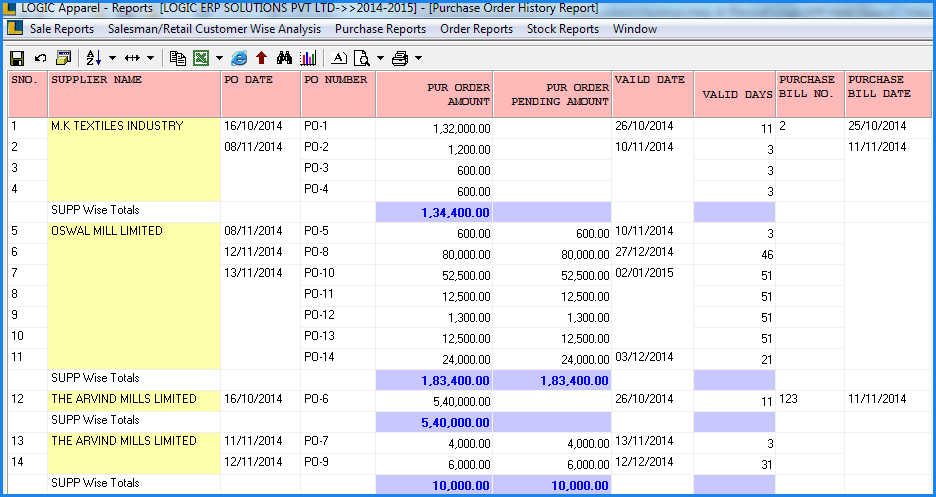
Task: Click the SUPPLIER NAME column header
Action: click(x=134, y=94)
